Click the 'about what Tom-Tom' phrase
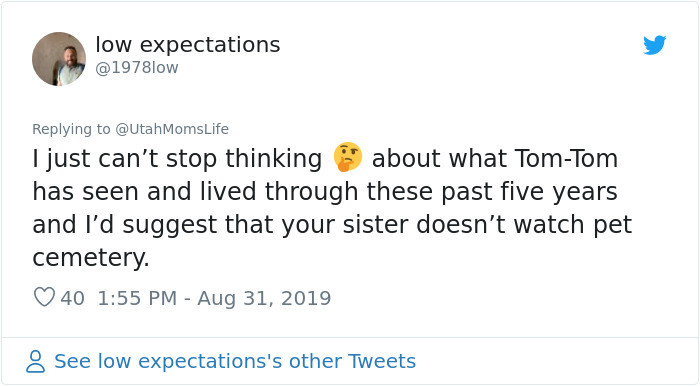700x386 pixels. 495,158
